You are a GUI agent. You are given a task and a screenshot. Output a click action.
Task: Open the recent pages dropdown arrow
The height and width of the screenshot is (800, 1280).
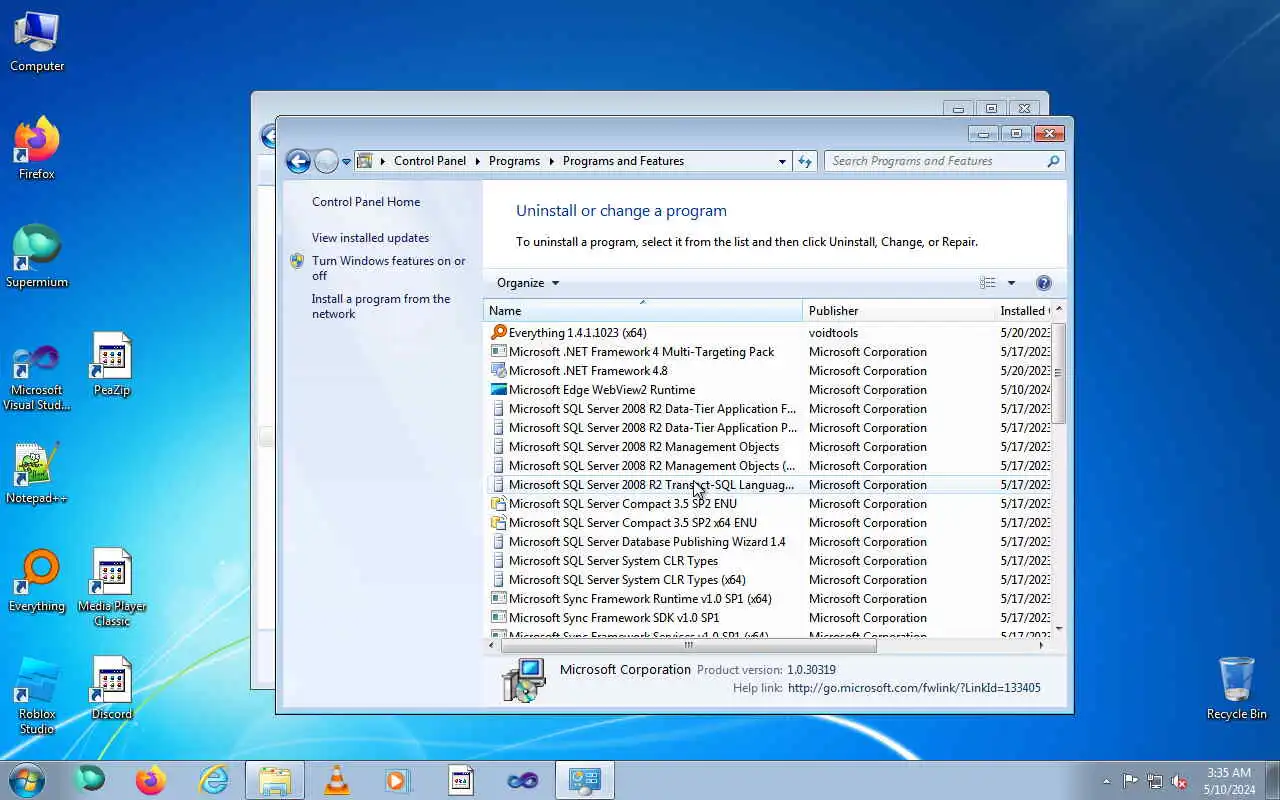(347, 161)
